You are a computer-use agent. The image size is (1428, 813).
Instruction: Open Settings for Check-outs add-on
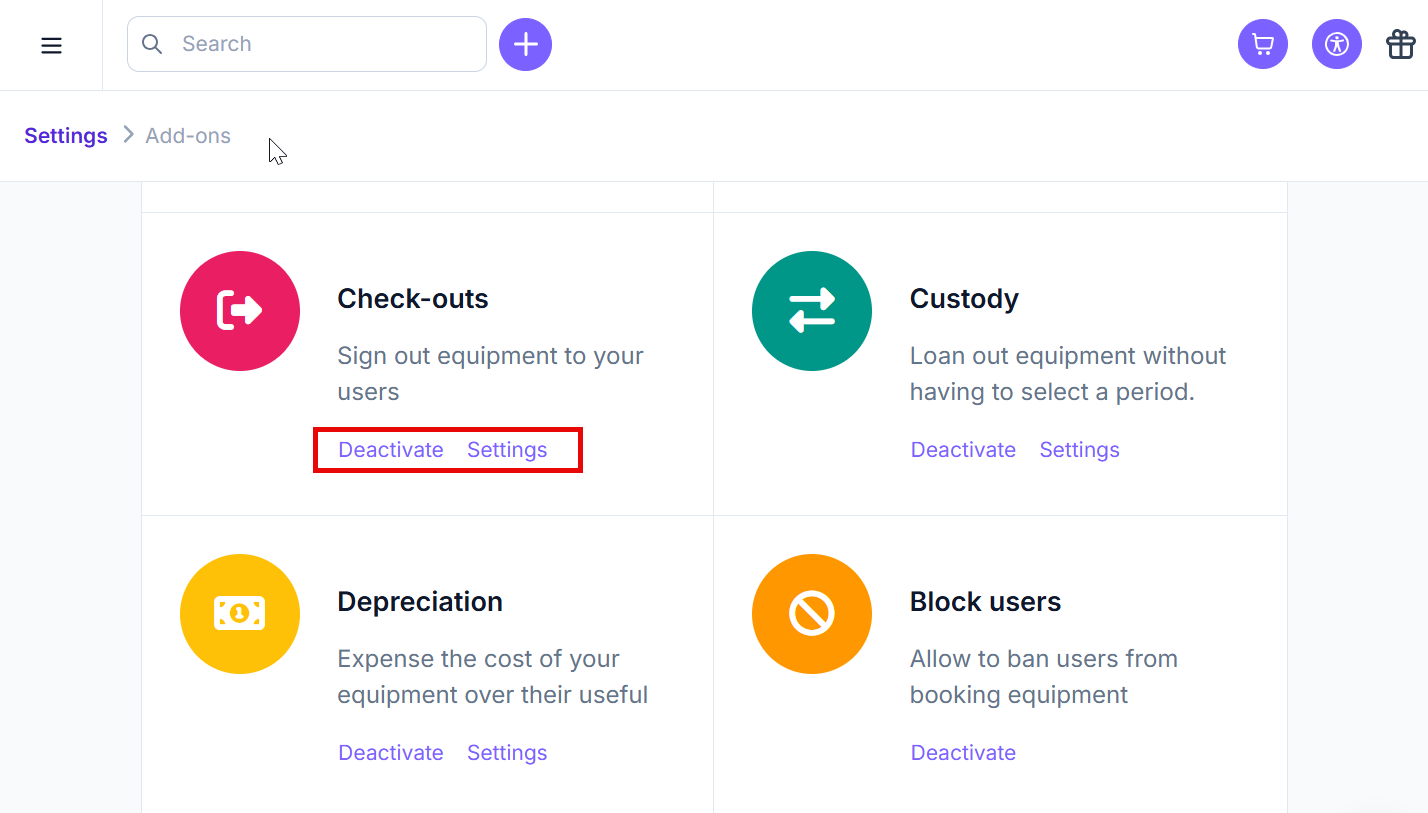point(507,450)
